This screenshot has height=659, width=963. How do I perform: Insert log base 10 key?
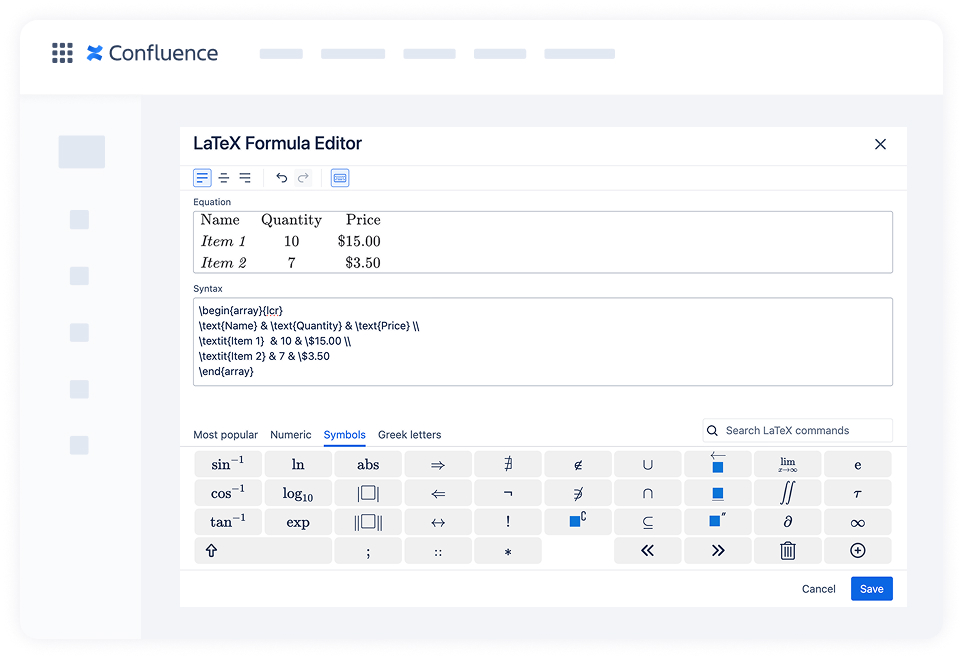(298, 493)
